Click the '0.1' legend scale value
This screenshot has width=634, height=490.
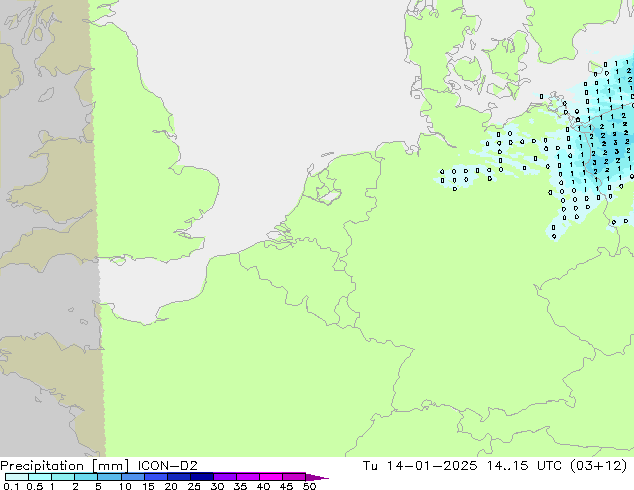(11, 486)
